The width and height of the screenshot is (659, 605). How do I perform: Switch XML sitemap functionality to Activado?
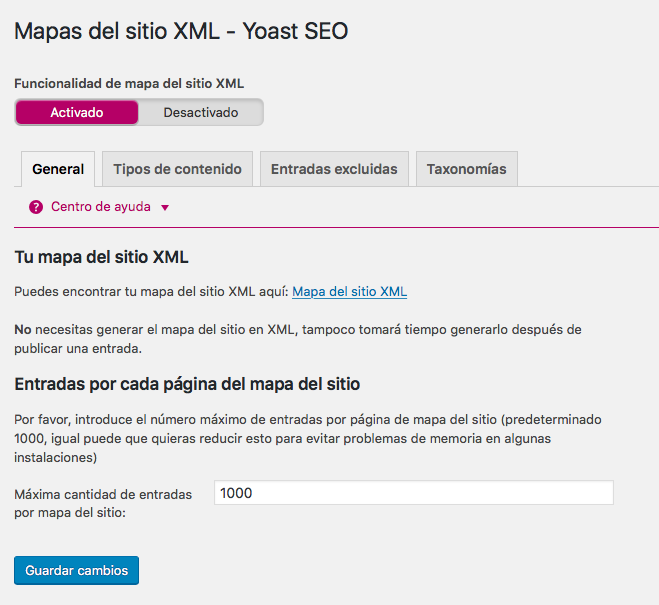pos(77,112)
